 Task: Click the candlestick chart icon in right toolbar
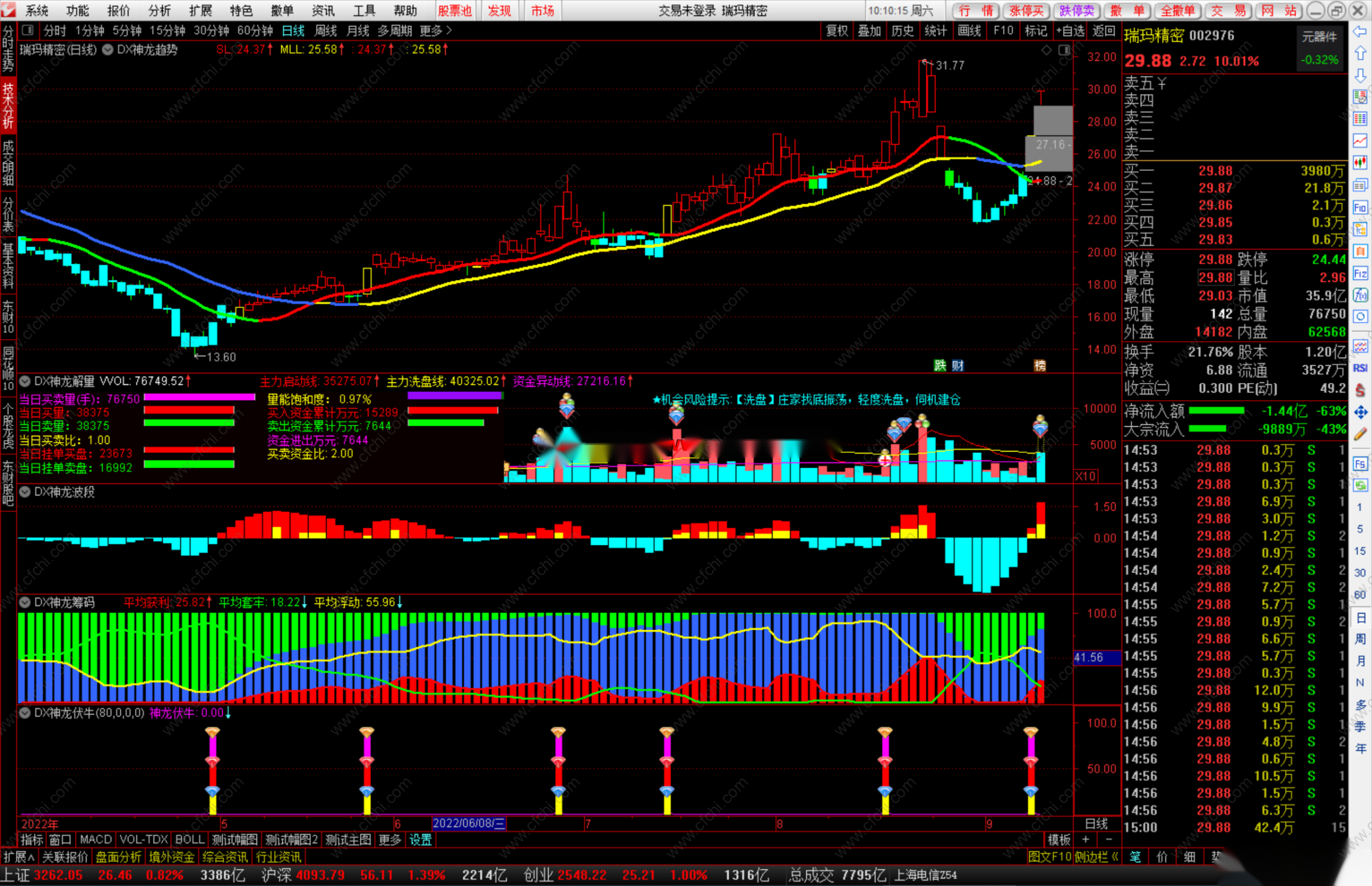tap(1360, 163)
